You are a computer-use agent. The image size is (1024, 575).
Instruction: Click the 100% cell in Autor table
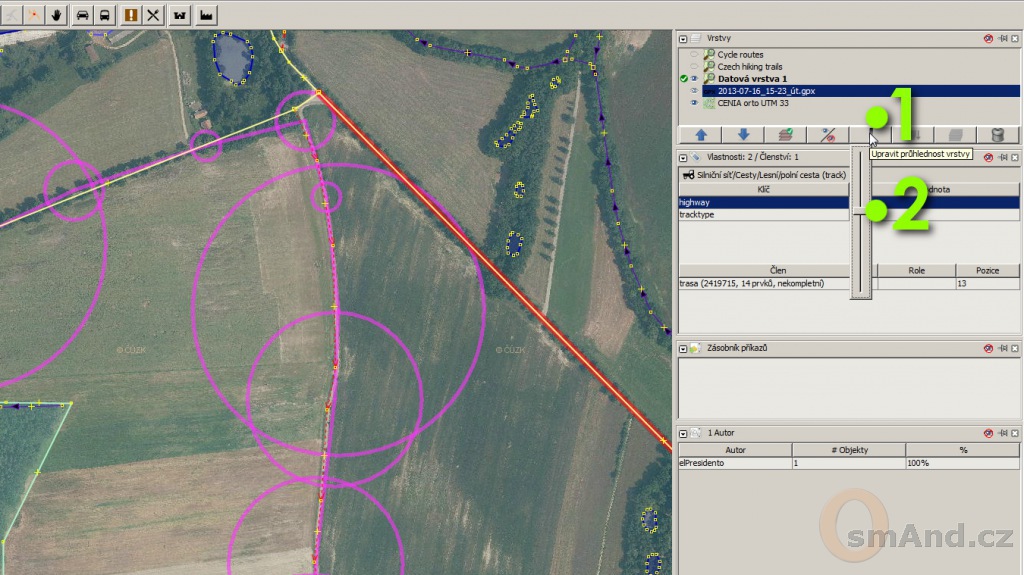(x=963, y=463)
